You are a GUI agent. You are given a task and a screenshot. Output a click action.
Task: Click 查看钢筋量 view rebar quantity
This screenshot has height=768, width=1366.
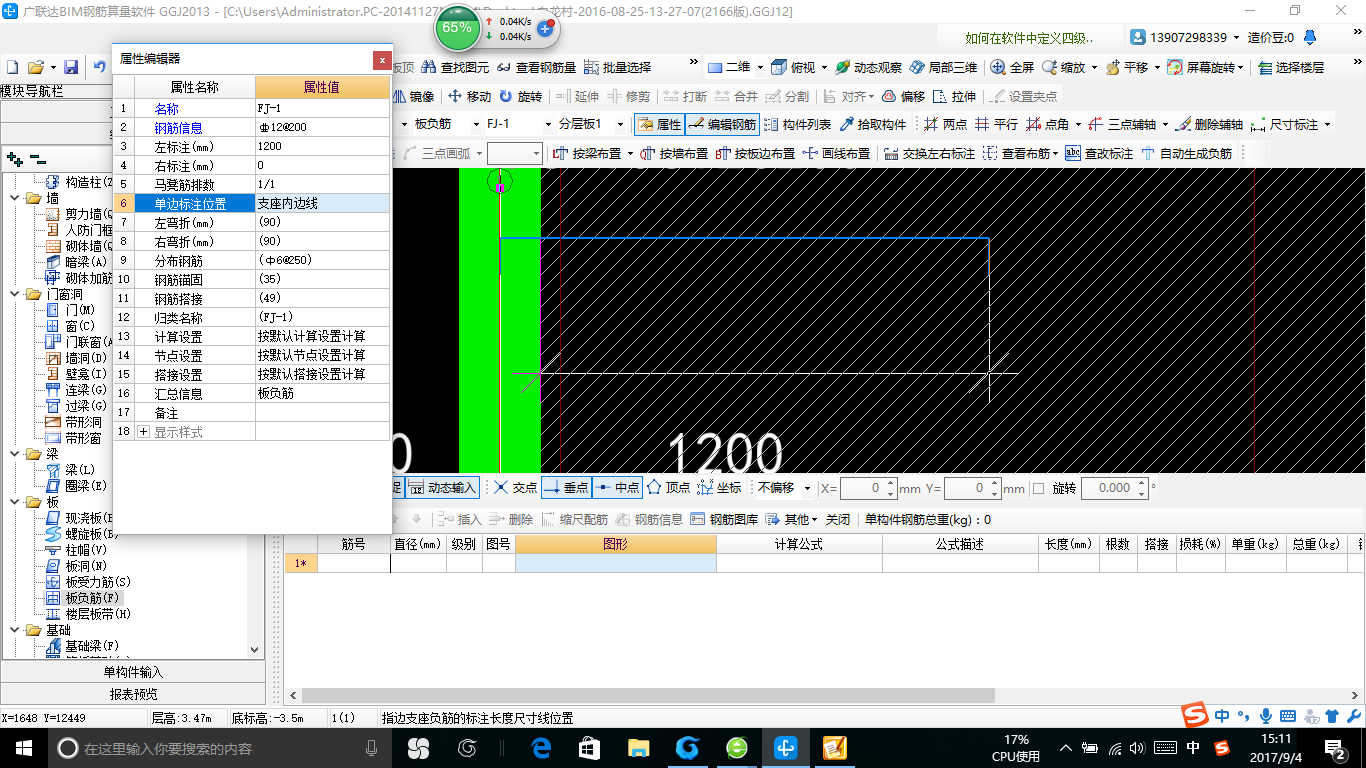537,67
